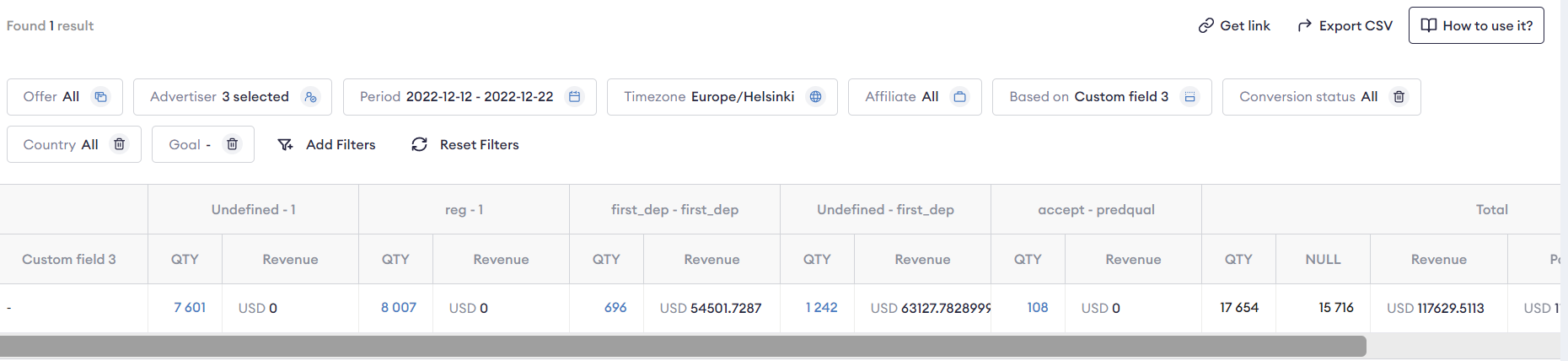This screenshot has width=1568, height=361.
Task: Open the 7 601 QTY link under Undefined - 1
Action: click(x=190, y=308)
